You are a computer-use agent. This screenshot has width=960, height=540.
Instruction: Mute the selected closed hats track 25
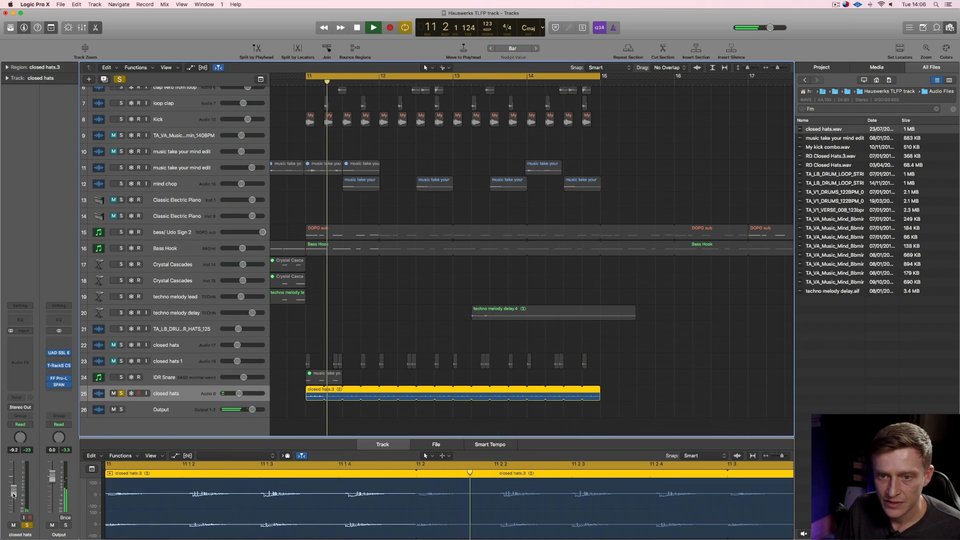[x=113, y=393]
